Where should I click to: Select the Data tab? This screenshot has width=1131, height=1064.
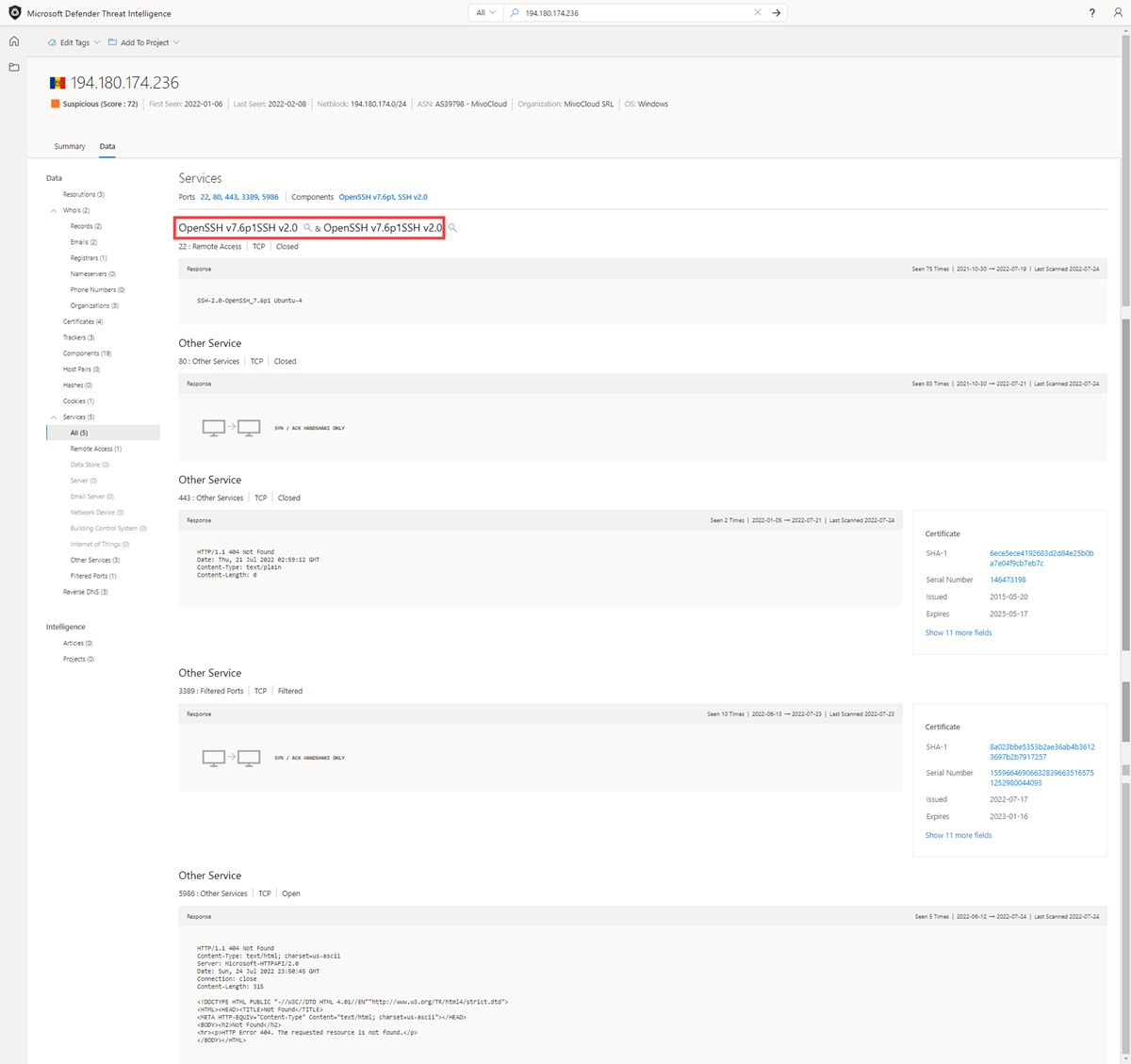click(x=107, y=146)
